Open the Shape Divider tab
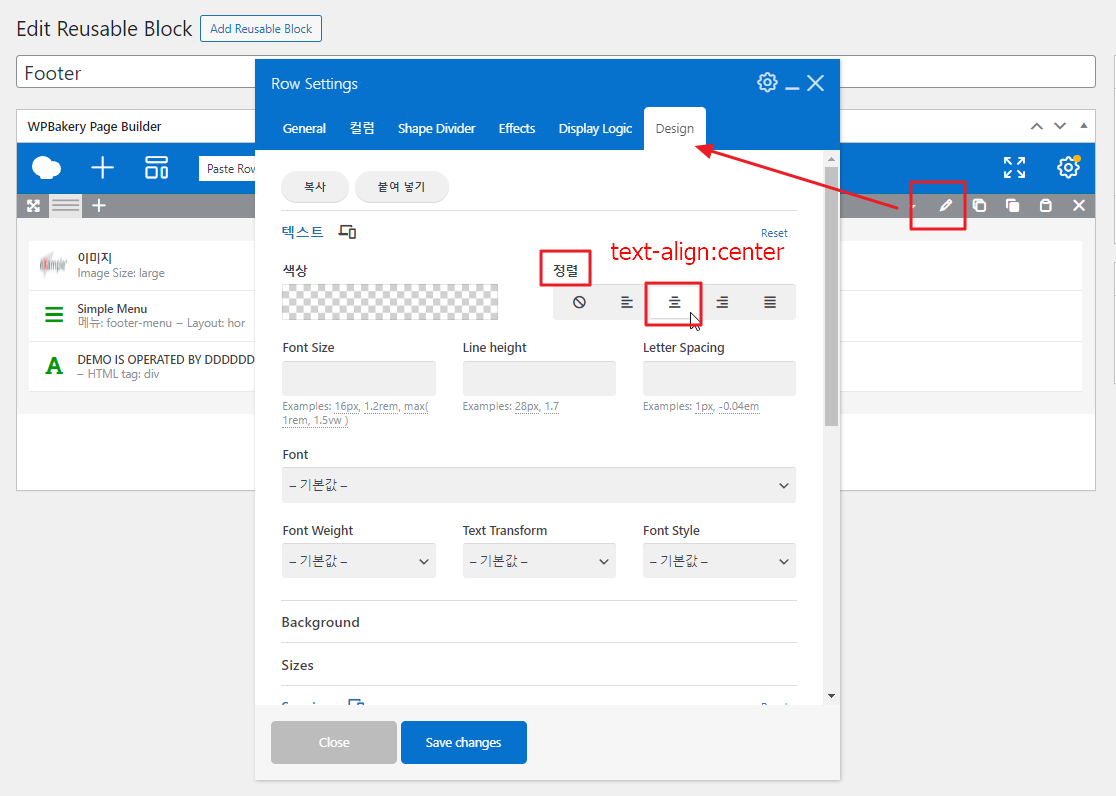 (436, 128)
